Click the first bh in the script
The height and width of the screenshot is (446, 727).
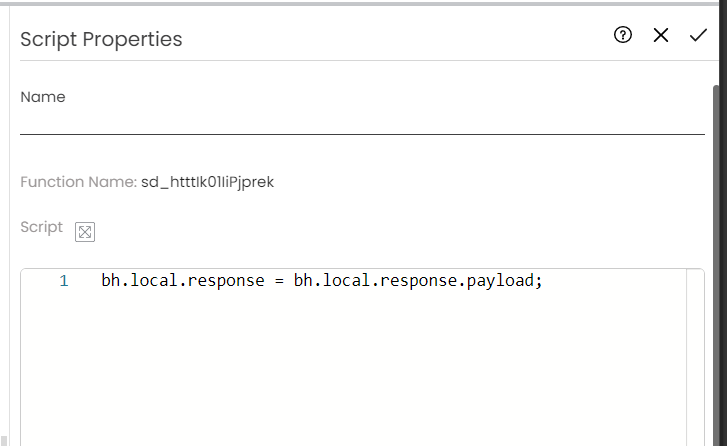[x=109, y=281]
